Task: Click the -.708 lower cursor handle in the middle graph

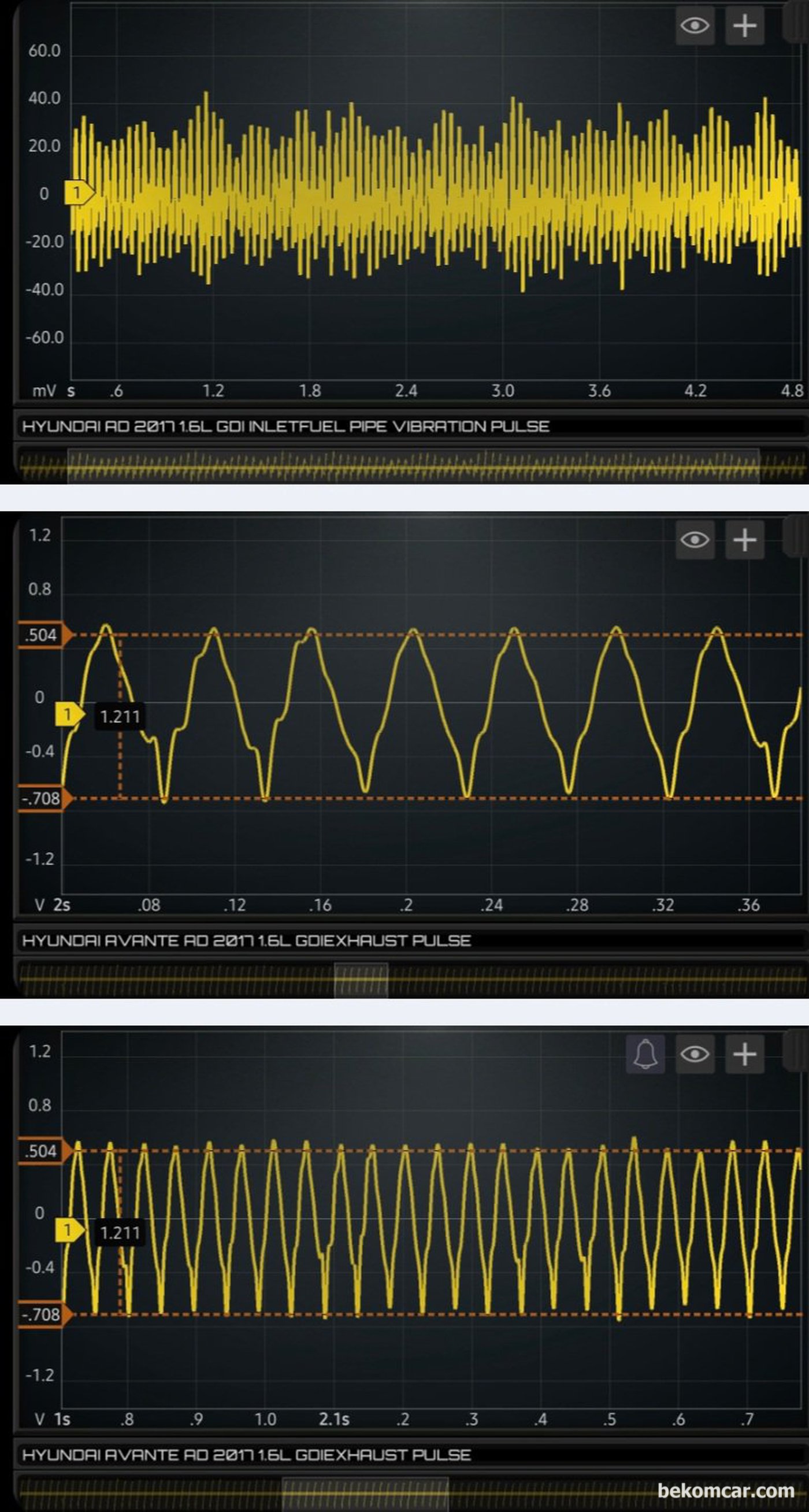Action: pos(42,798)
